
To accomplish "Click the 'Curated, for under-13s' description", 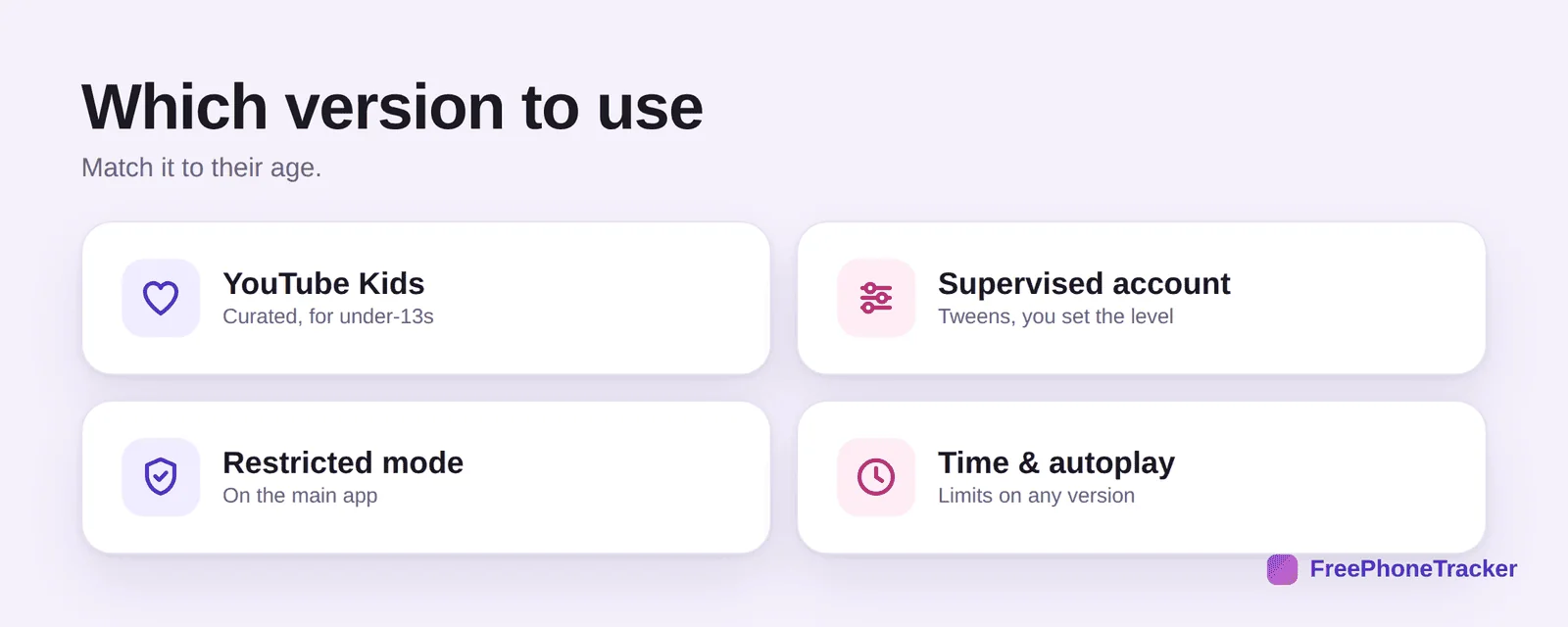I will pos(328,316).
